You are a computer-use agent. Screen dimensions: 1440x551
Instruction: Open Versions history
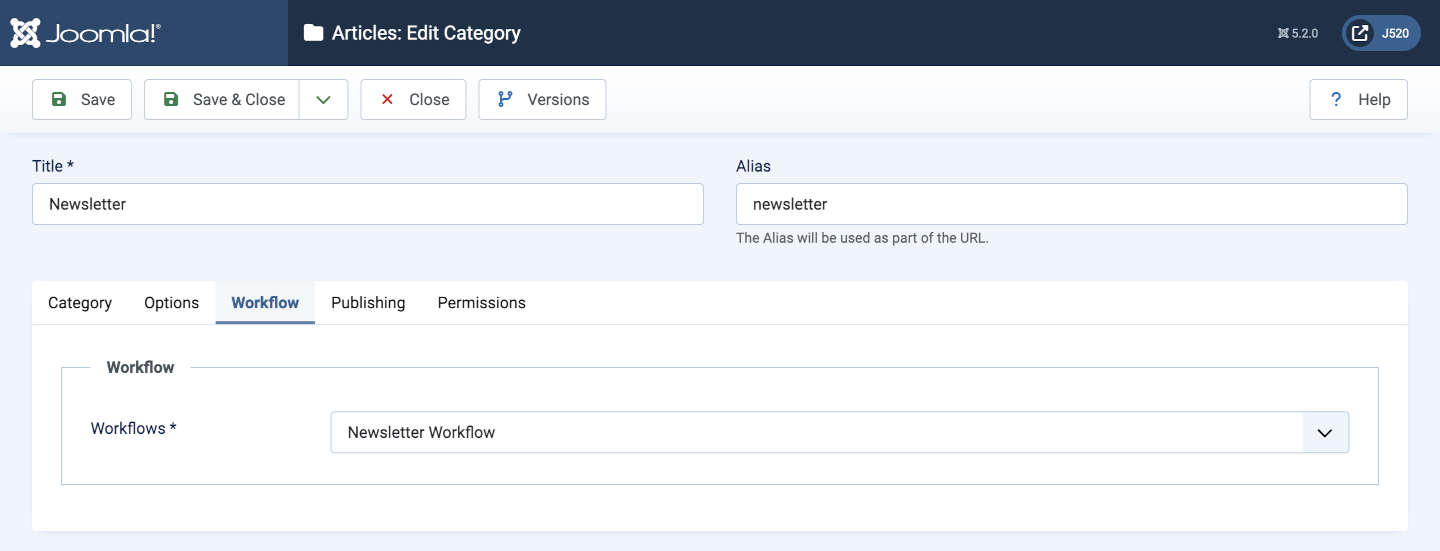542,100
